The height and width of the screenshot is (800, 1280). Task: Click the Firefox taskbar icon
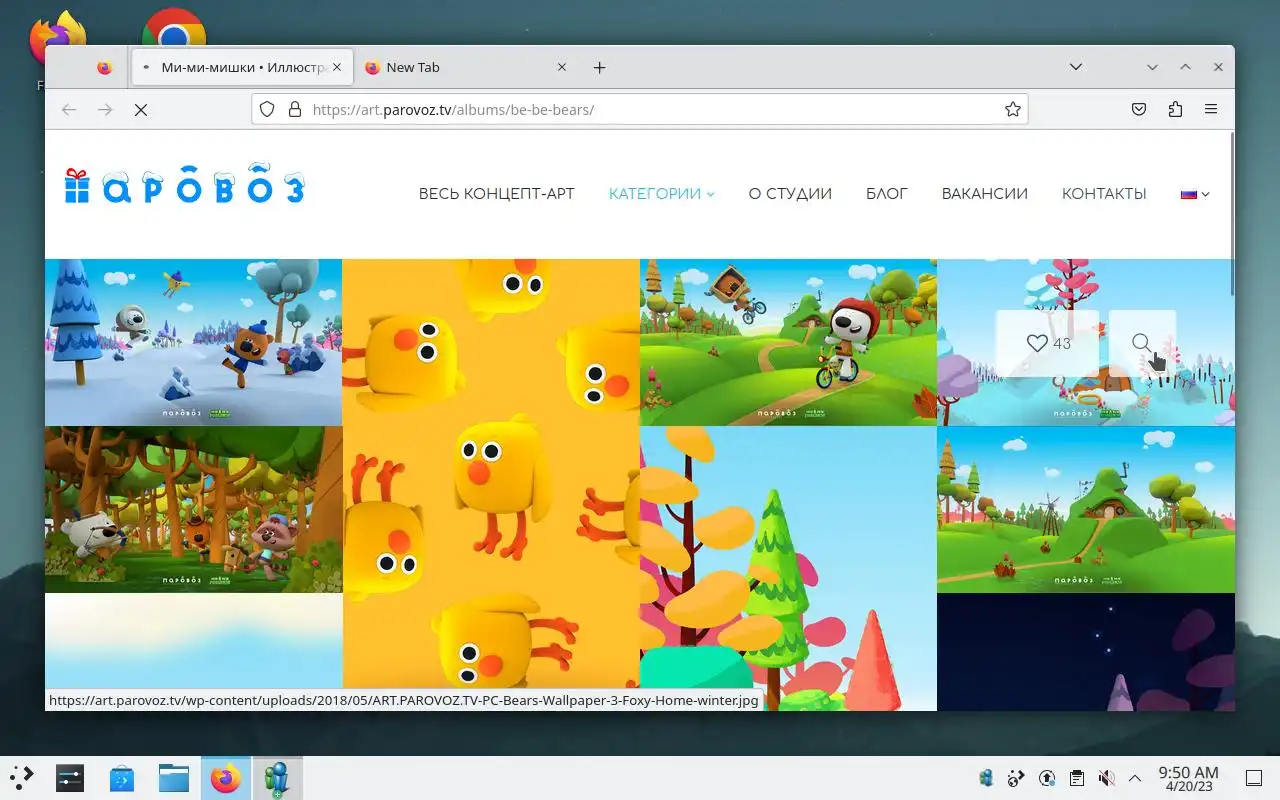[226, 777]
